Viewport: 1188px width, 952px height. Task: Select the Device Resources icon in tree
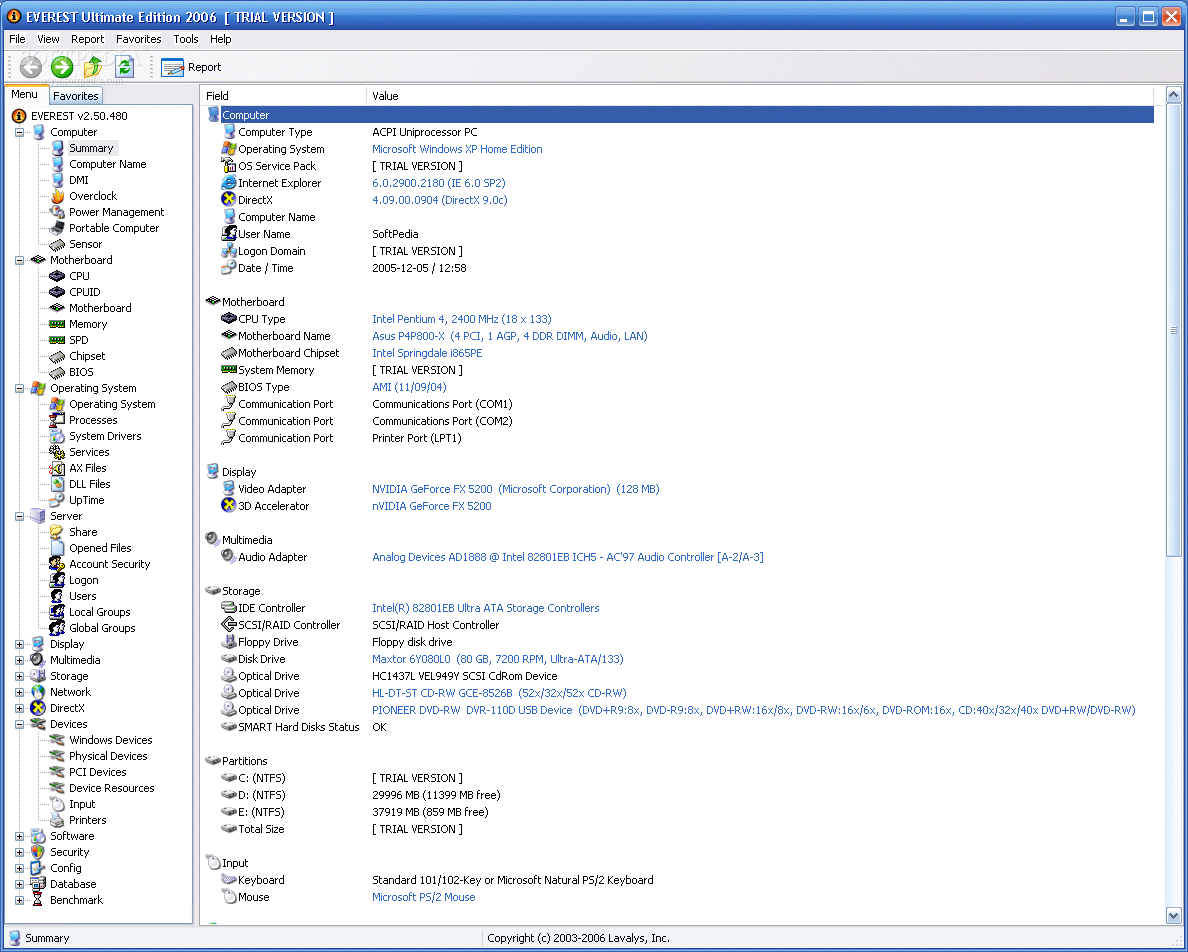(x=57, y=788)
